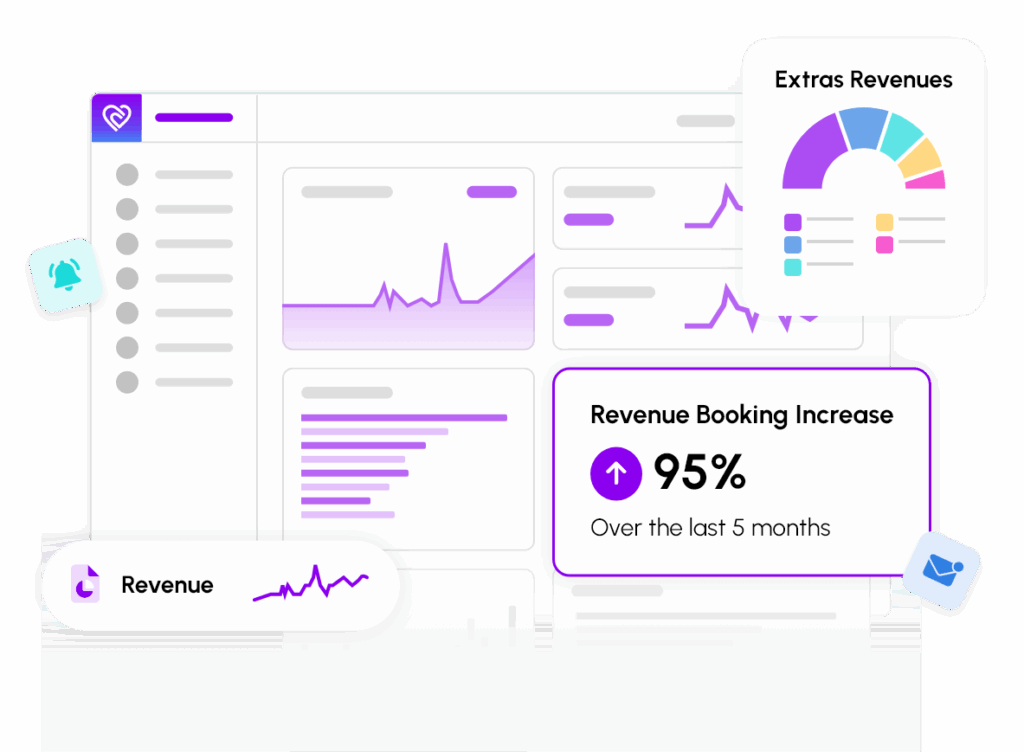Click the blue mail envelope icon
This screenshot has height=752, width=1024.
tap(940, 570)
